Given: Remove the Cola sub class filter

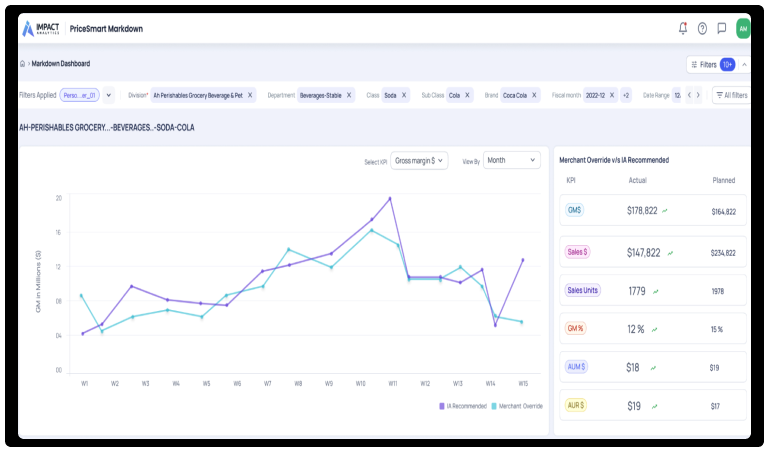Looking at the screenshot, I should (467, 95).
